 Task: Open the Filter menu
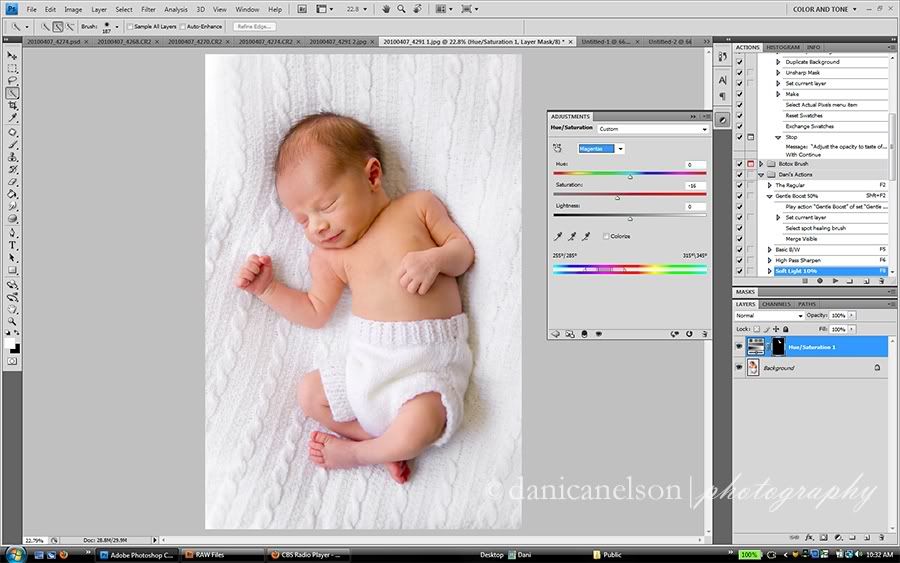pos(148,9)
